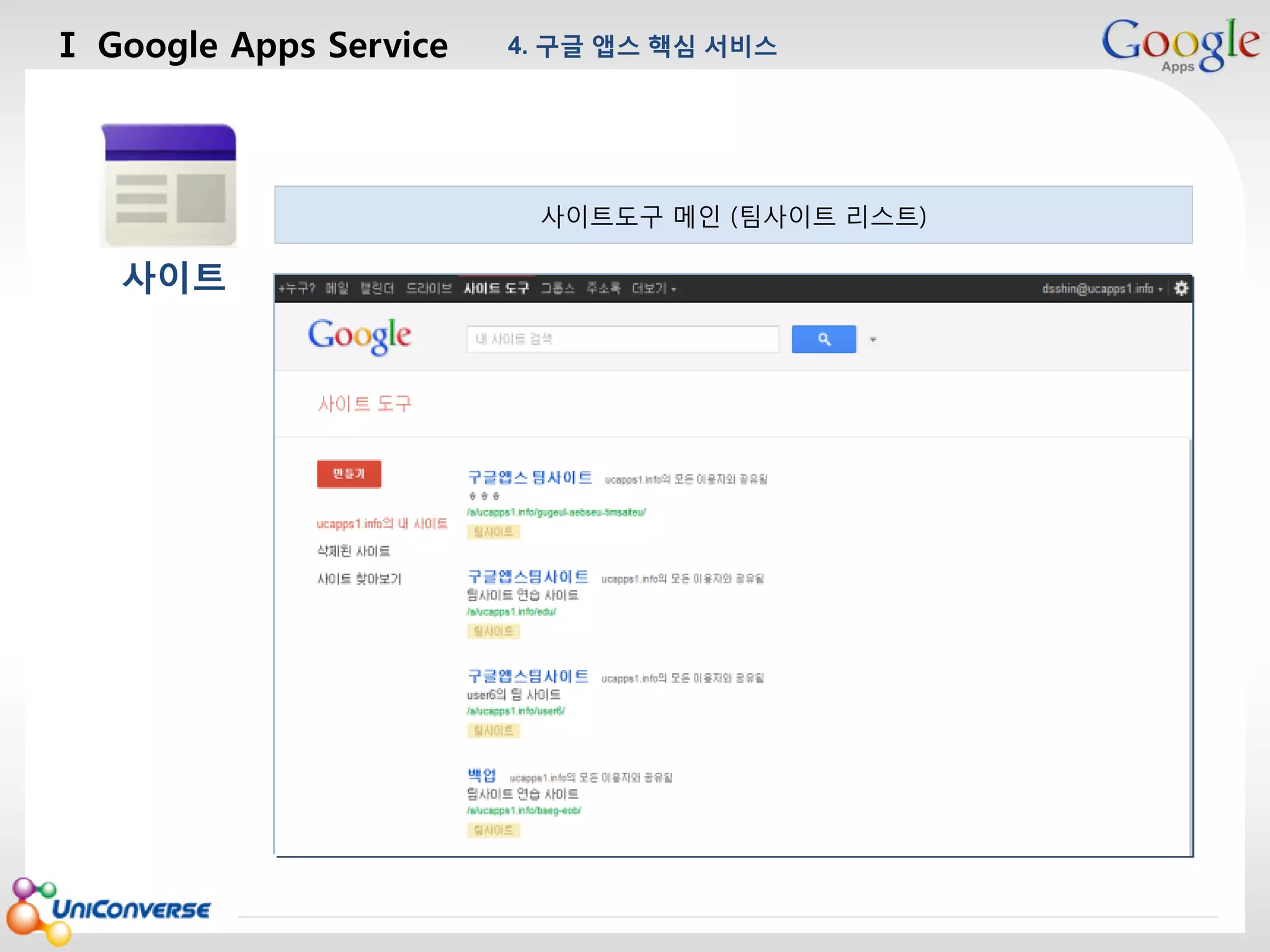Click the 팀사이트 tag under /edu/ URL
This screenshot has width=1270, height=952.
coord(494,632)
